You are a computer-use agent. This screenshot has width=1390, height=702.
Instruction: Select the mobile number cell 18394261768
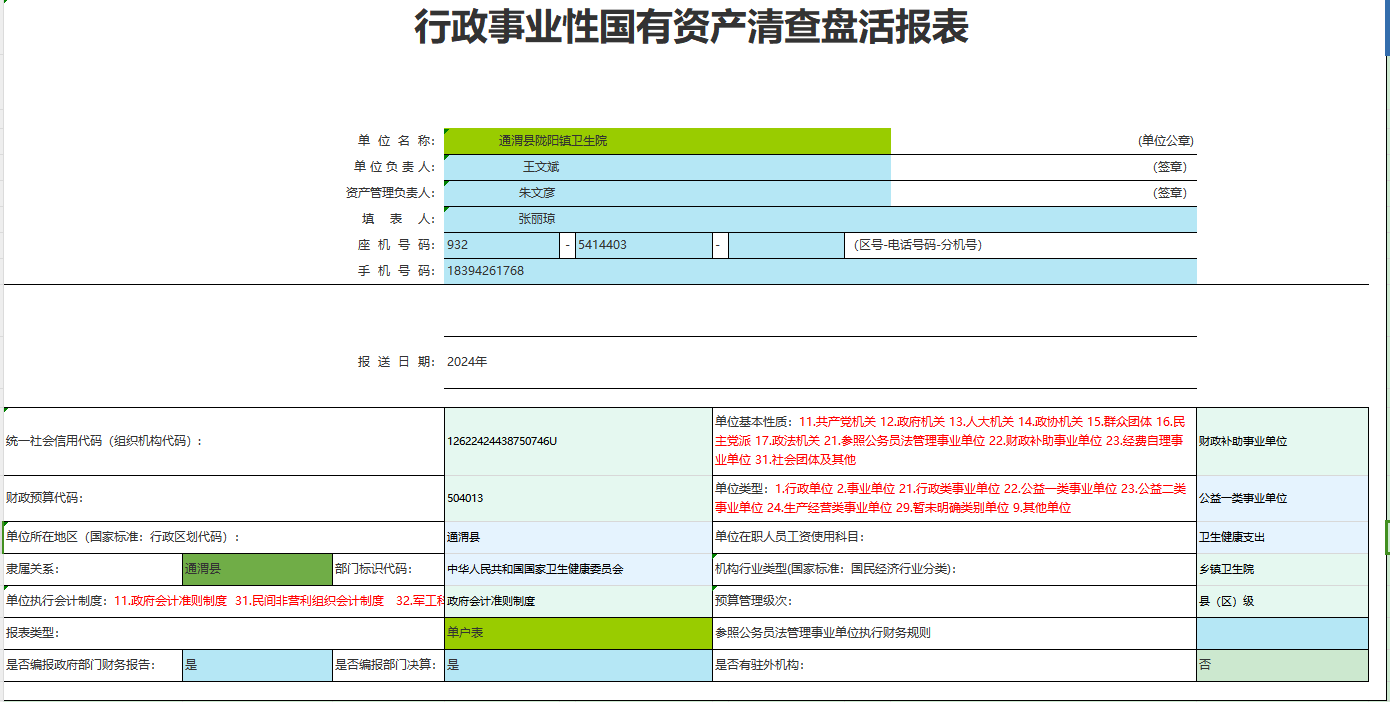(819, 271)
